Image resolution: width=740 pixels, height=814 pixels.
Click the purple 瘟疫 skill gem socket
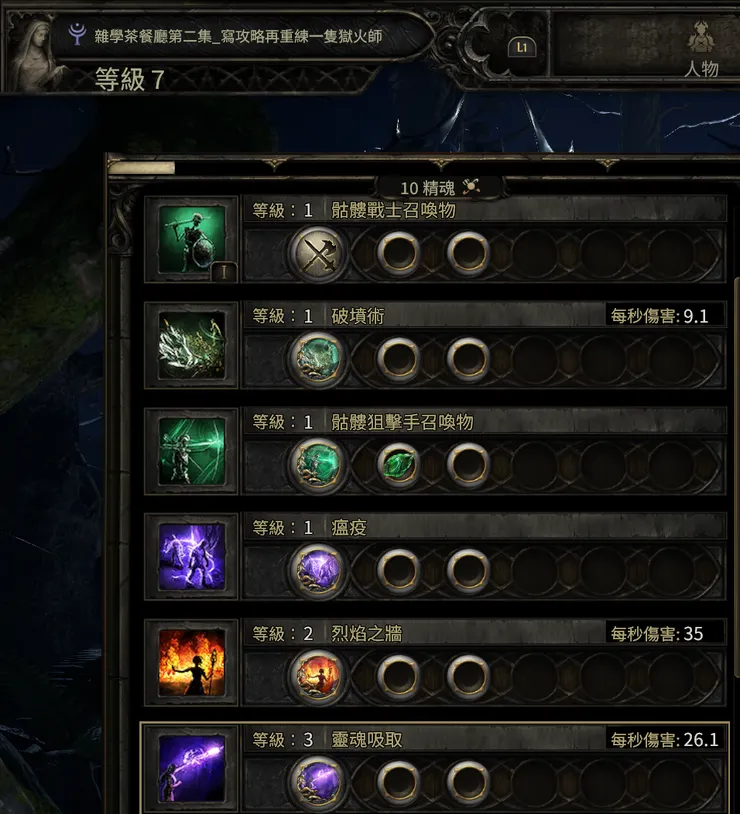[x=318, y=571]
